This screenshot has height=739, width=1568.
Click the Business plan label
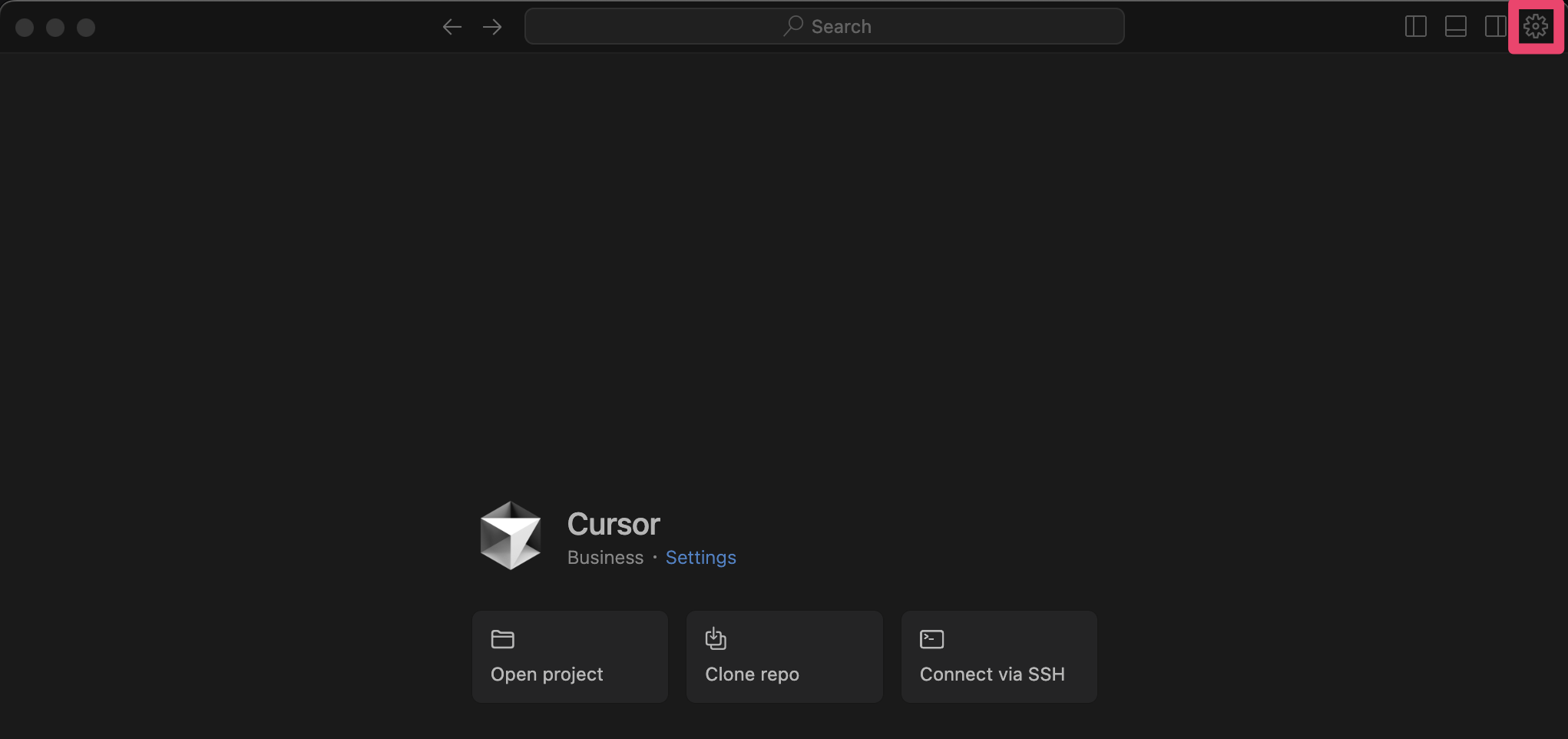click(605, 557)
